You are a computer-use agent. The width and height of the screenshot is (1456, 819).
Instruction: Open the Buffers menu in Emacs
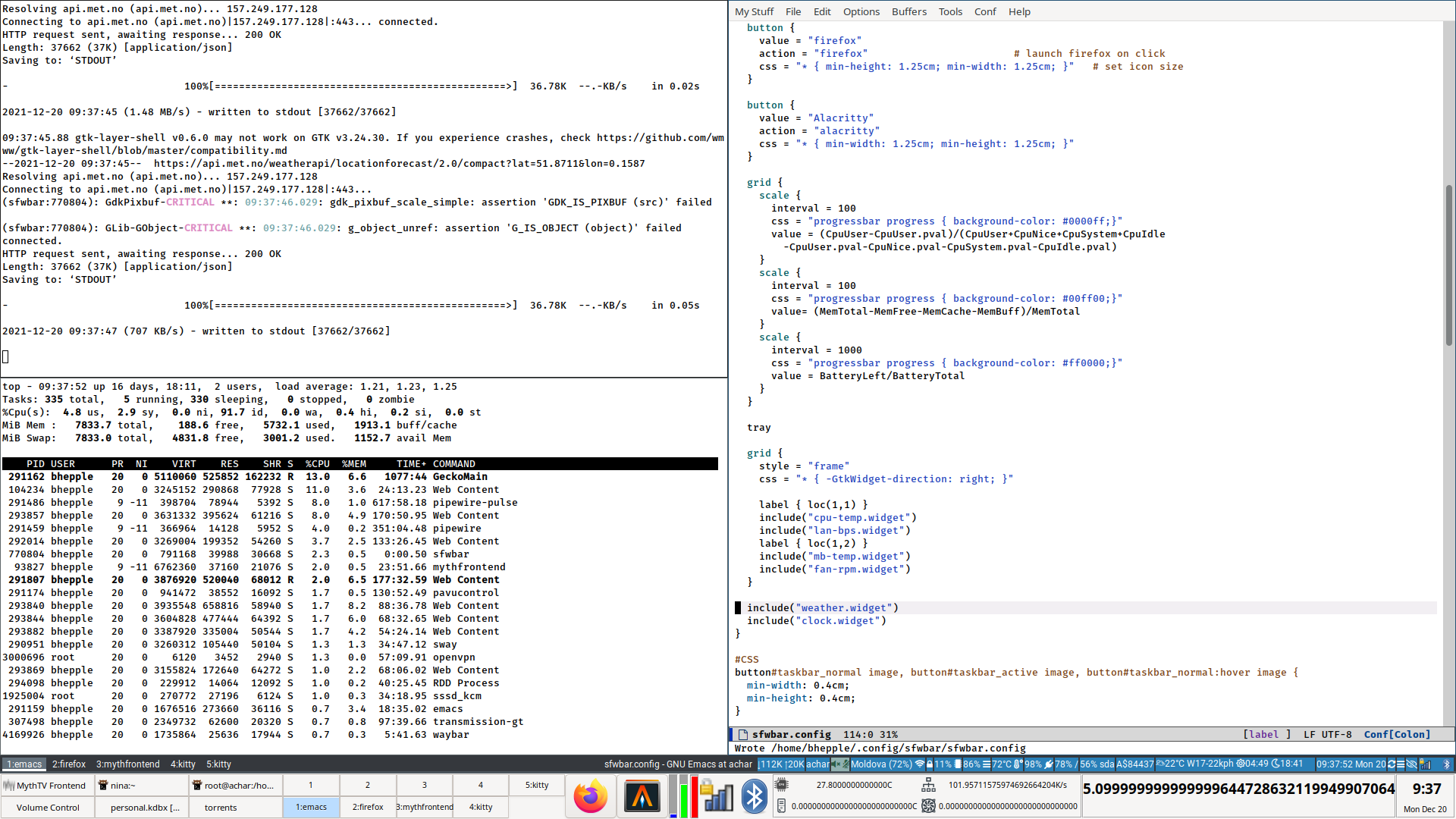click(x=909, y=11)
